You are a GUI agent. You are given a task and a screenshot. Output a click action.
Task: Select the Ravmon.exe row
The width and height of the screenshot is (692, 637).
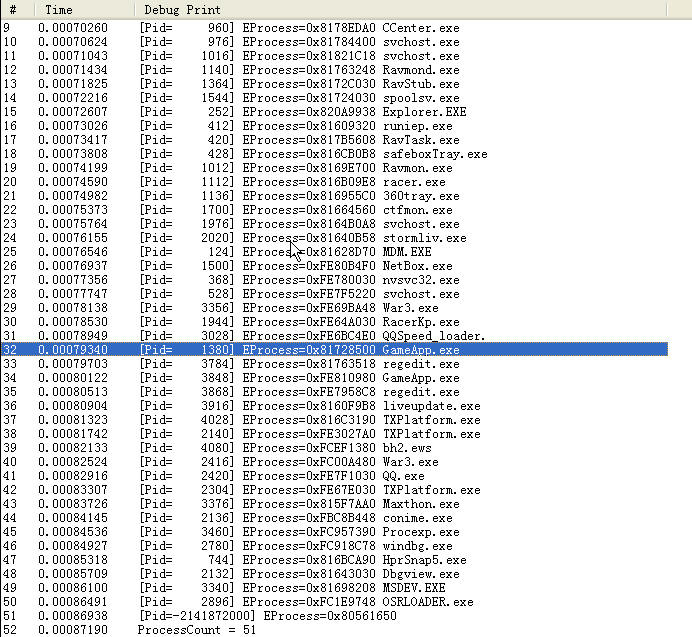pos(335,168)
